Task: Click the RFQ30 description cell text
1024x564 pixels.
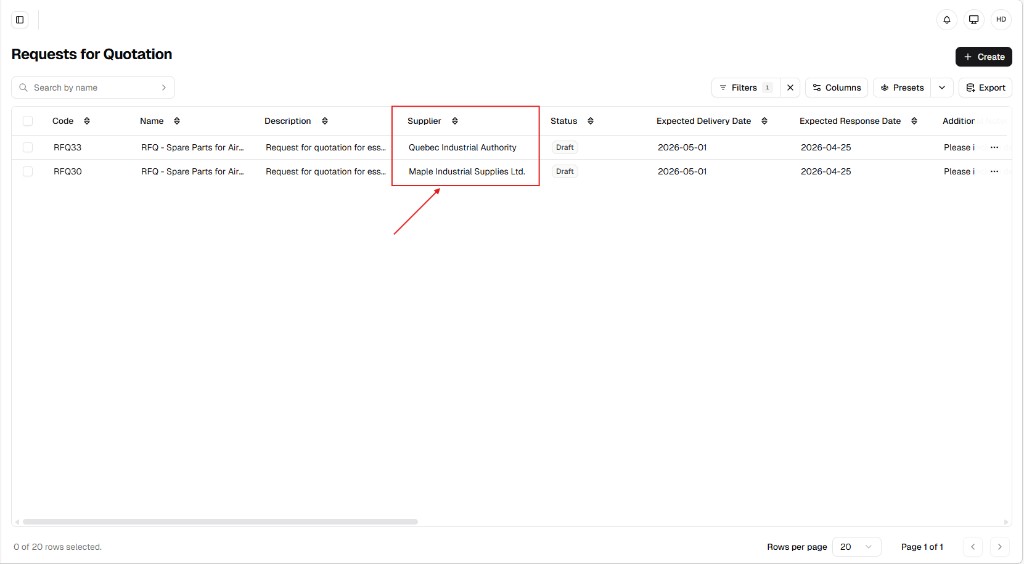Action: point(325,172)
